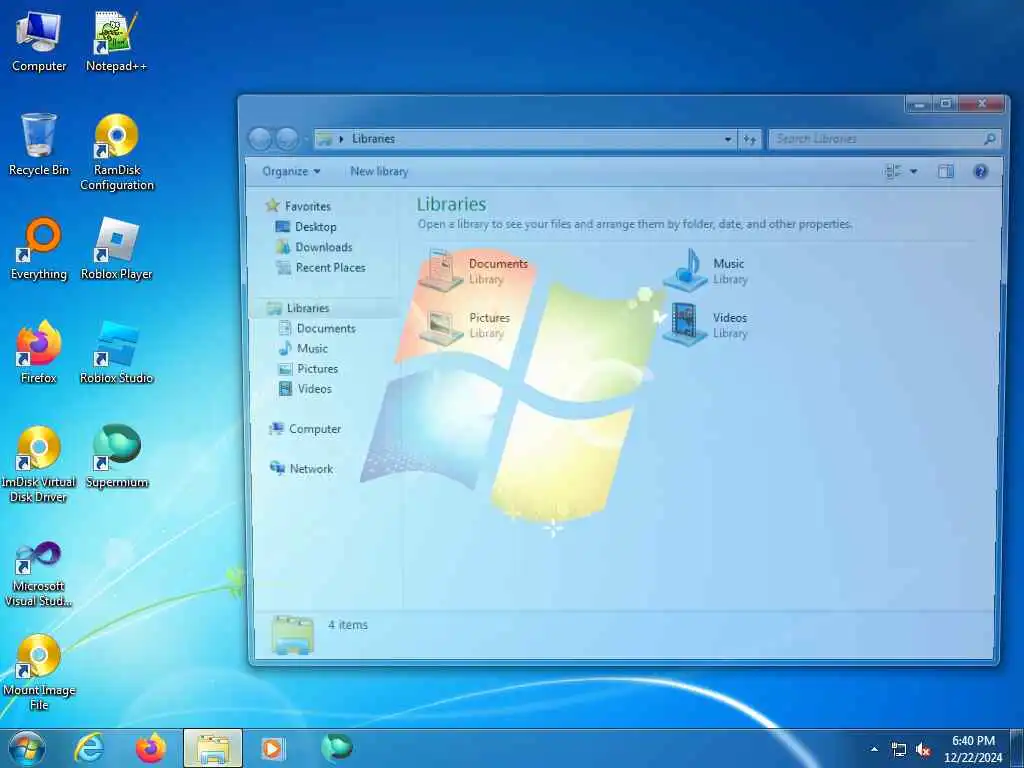
Task: Click the Explorer Back arrow button
Action: [x=260, y=138]
